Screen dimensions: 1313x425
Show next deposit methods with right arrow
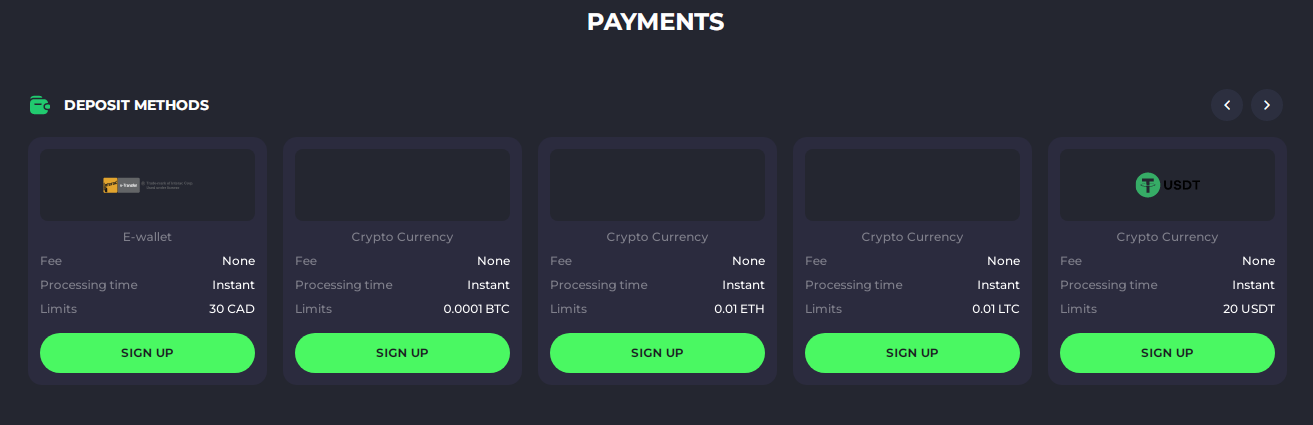1267,105
